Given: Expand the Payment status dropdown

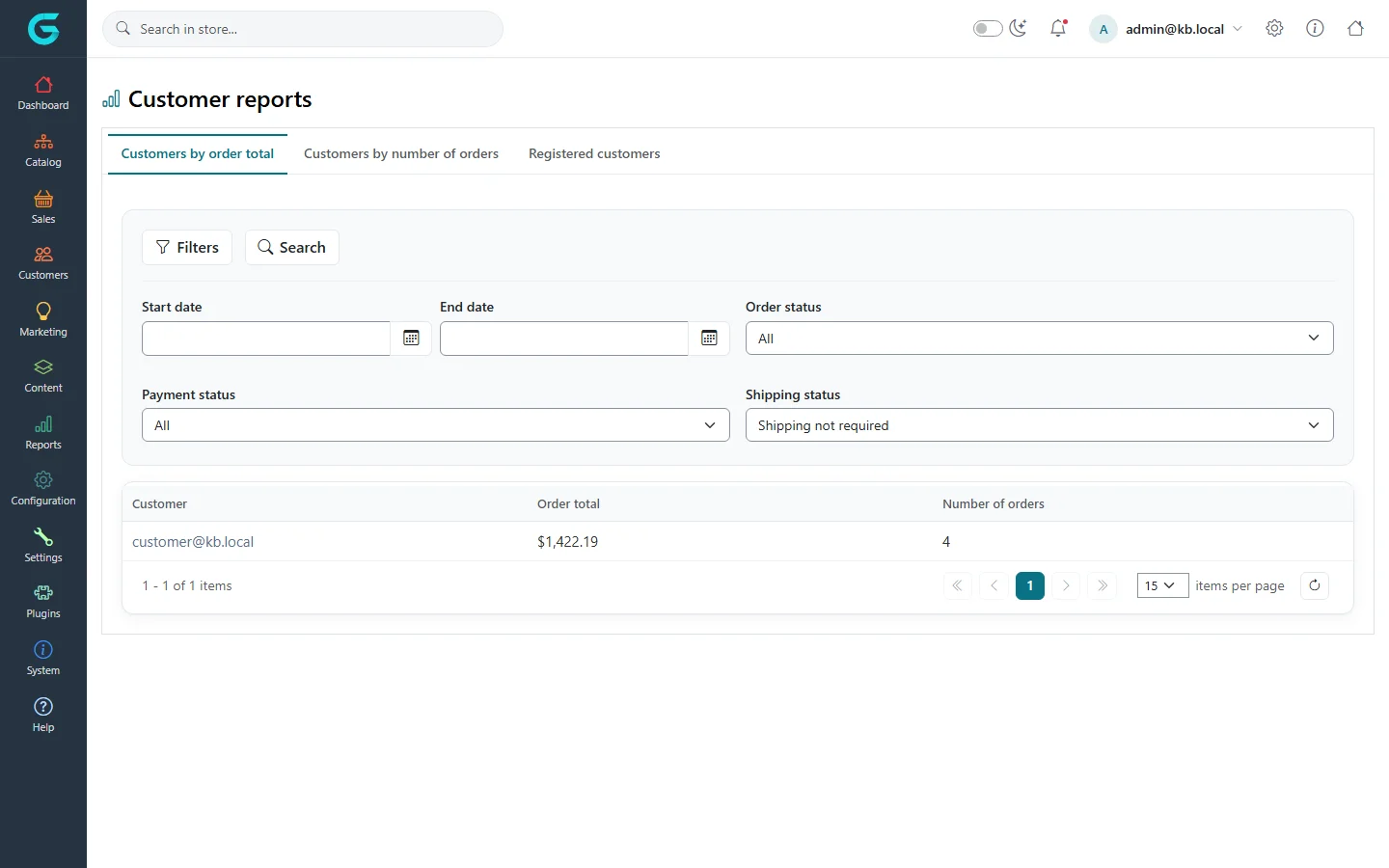Looking at the screenshot, I should tap(435, 425).
